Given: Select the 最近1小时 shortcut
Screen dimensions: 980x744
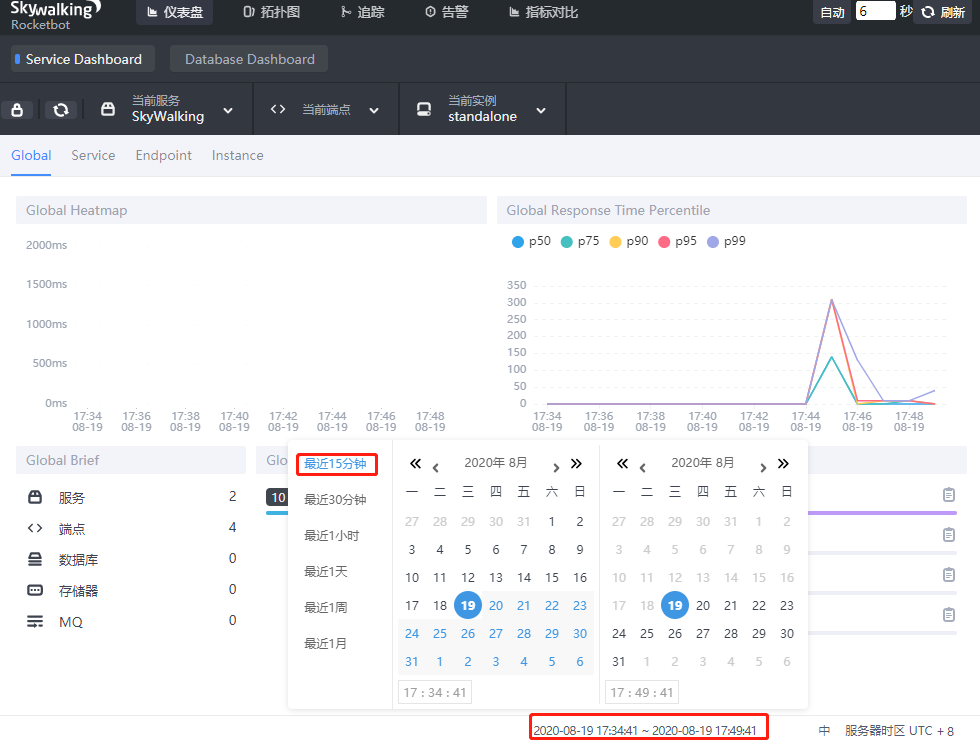Looking at the screenshot, I should pyautogui.click(x=331, y=536).
